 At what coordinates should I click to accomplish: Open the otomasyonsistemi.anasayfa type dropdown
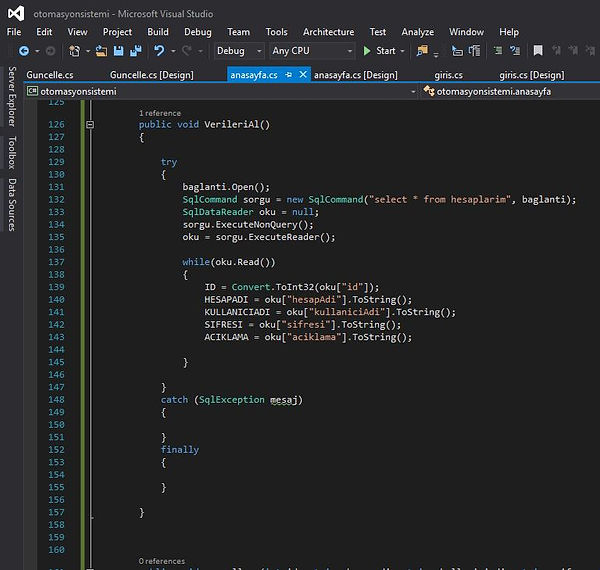[511, 91]
